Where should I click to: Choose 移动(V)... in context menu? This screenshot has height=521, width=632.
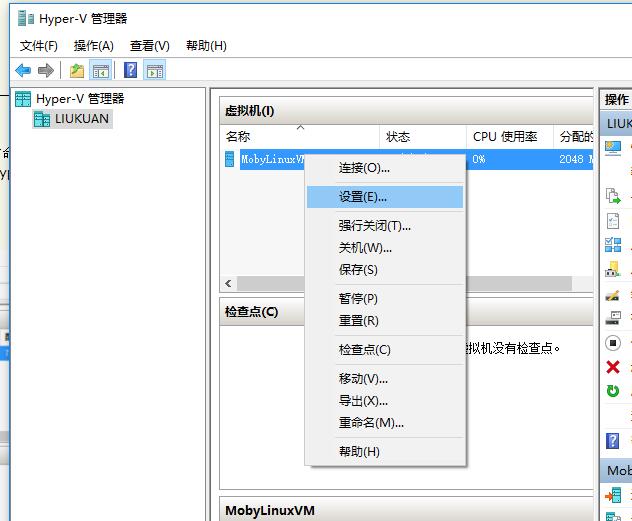(385, 379)
